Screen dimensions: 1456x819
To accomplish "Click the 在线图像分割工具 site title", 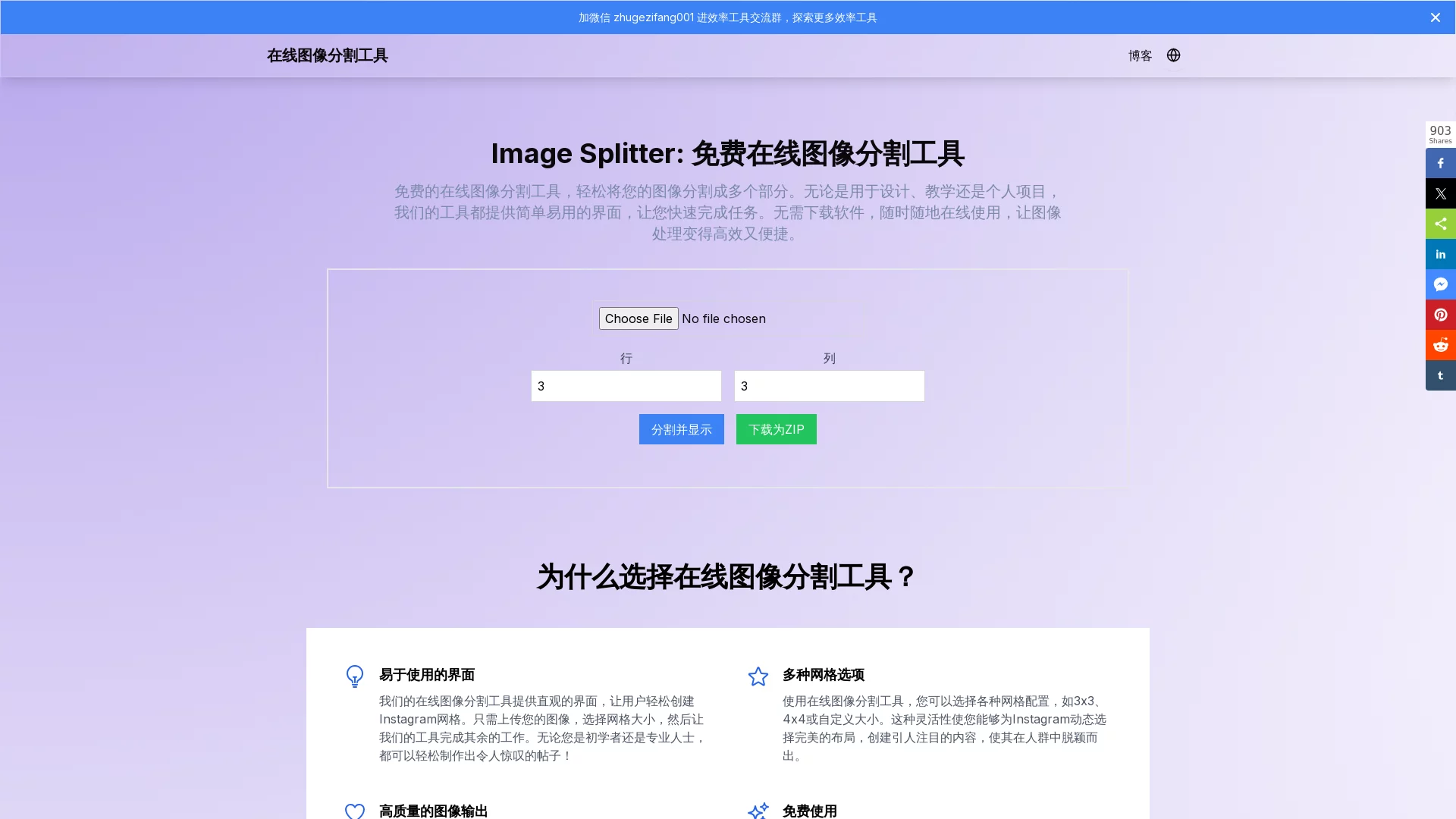I will pyautogui.click(x=327, y=55).
